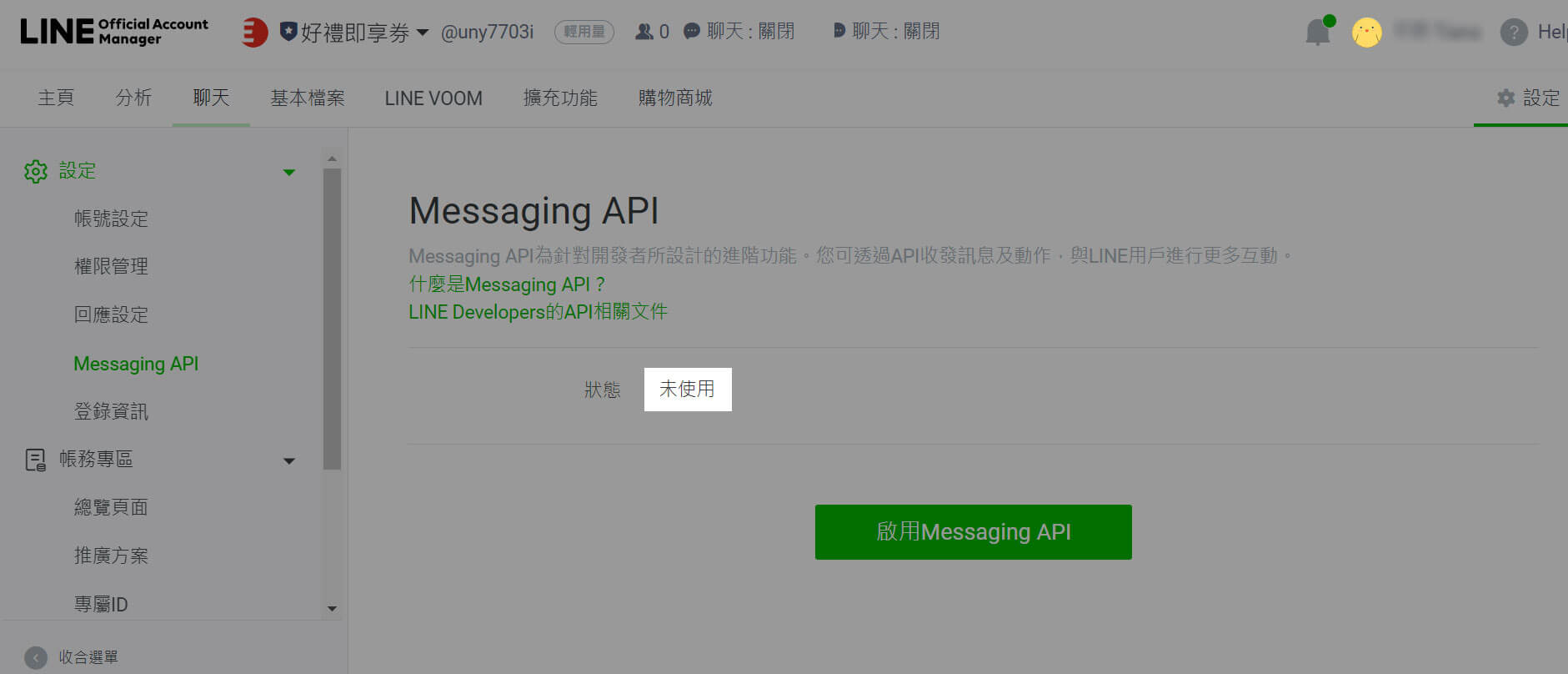This screenshot has width=1568, height=674.
Task: Click the yellow chick user avatar
Action: [1366, 33]
